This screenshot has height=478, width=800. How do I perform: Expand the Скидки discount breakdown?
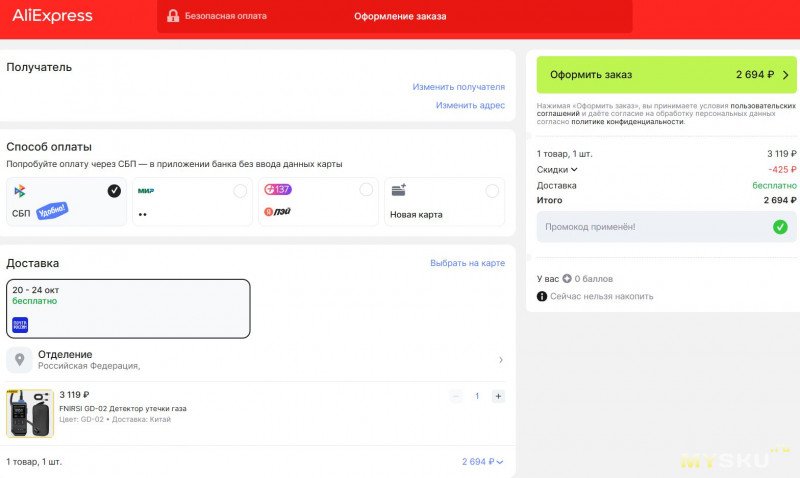tap(558, 170)
